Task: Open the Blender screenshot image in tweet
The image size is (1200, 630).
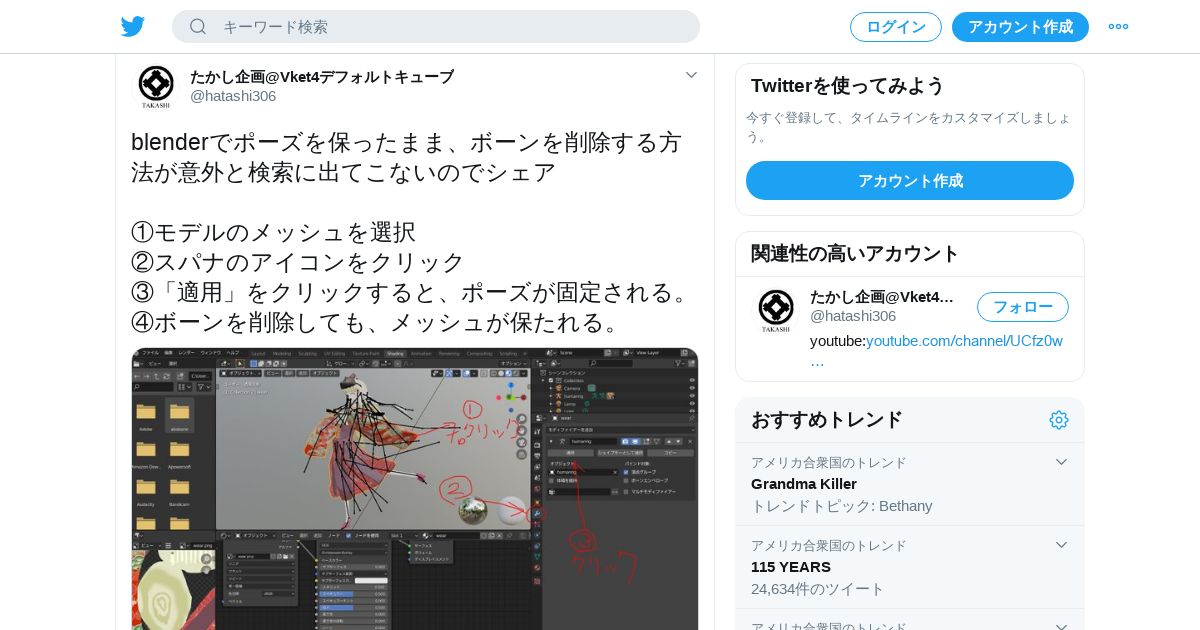Action: coord(415,489)
